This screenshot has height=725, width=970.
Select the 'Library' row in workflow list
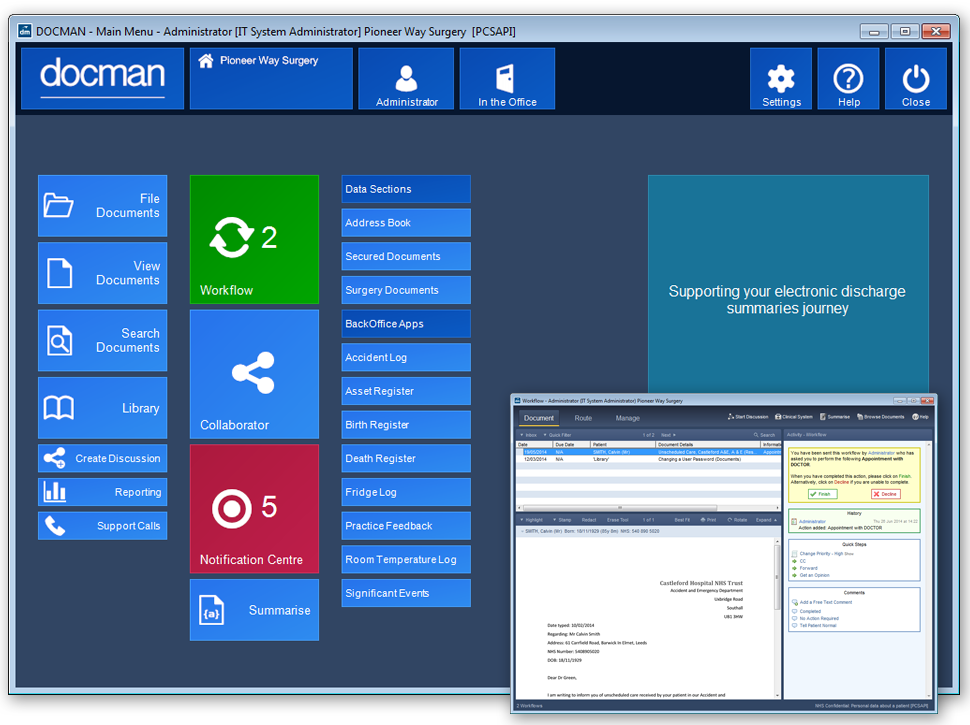click(x=649, y=459)
